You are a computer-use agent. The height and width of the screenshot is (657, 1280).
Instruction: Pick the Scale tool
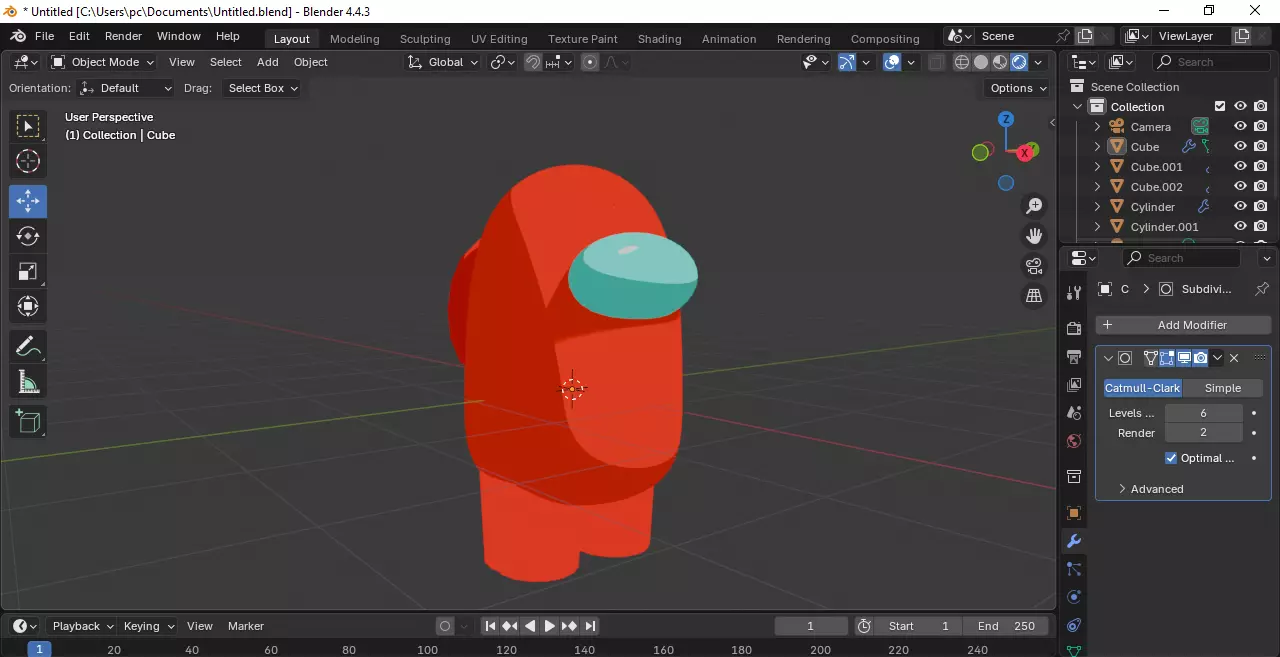tap(28, 271)
